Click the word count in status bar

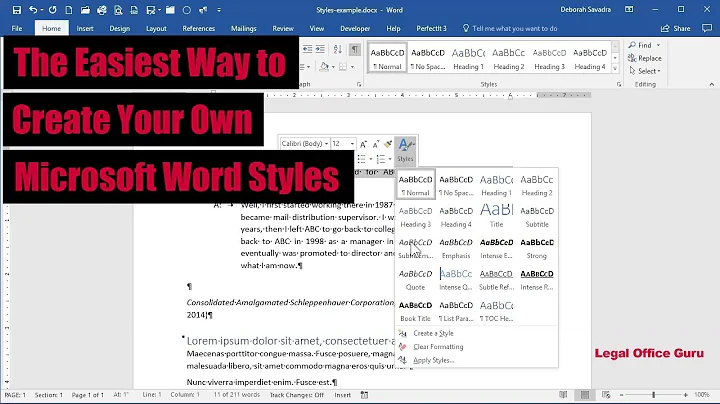[x=236, y=395]
